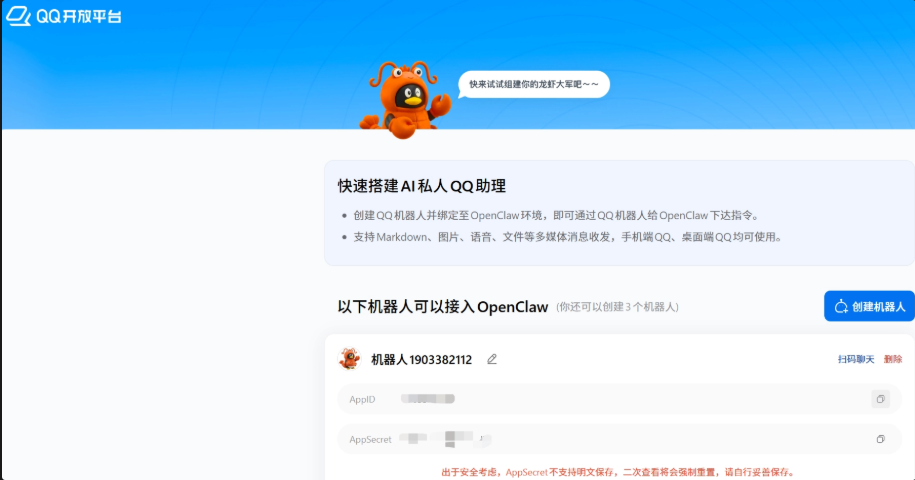Click the QQ开放平台 logo
915x480 pixels.
coord(64,16)
